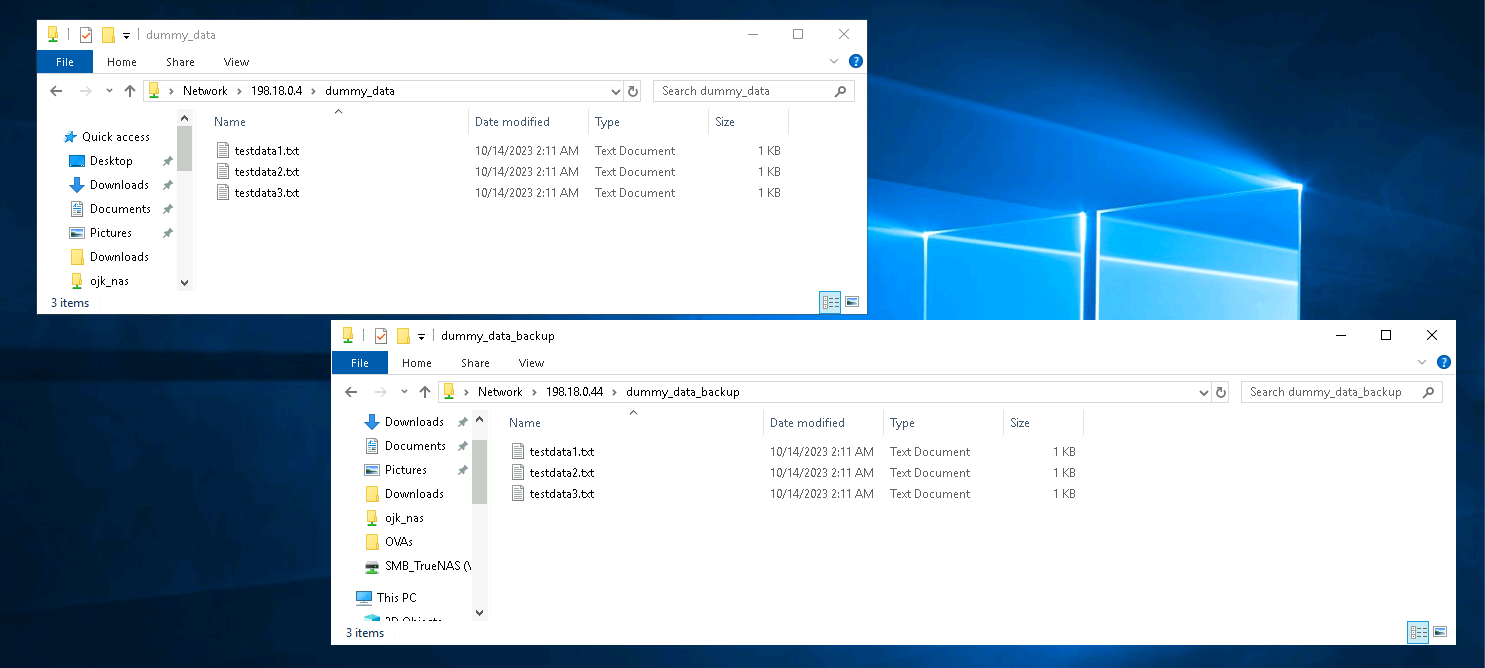
Task: Go up one folder level in dummy_data window
Action: tap(130, 91)
